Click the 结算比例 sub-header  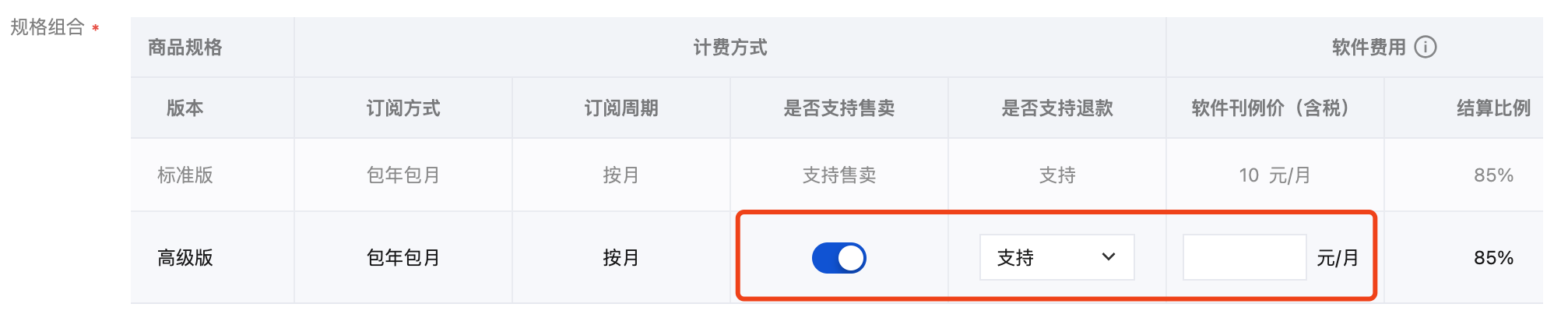(x=1492, y=108)
